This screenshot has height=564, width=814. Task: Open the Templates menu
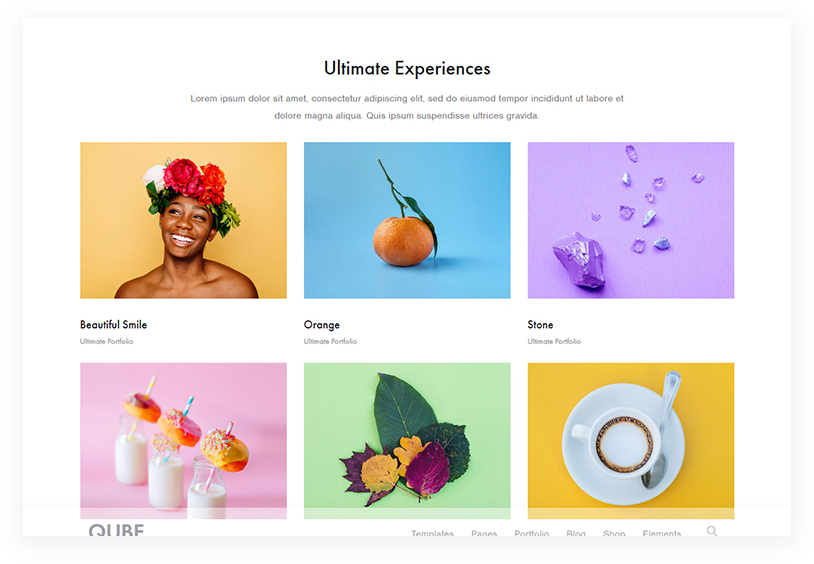coord(432,533)
